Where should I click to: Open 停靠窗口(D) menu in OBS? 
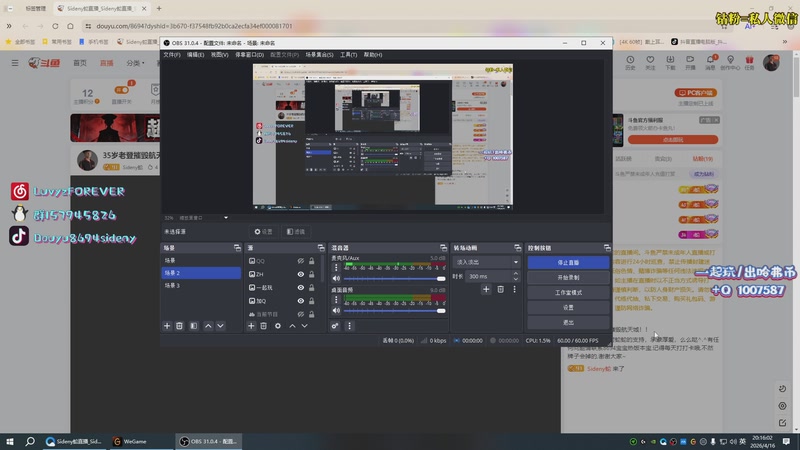pos(249,55)
